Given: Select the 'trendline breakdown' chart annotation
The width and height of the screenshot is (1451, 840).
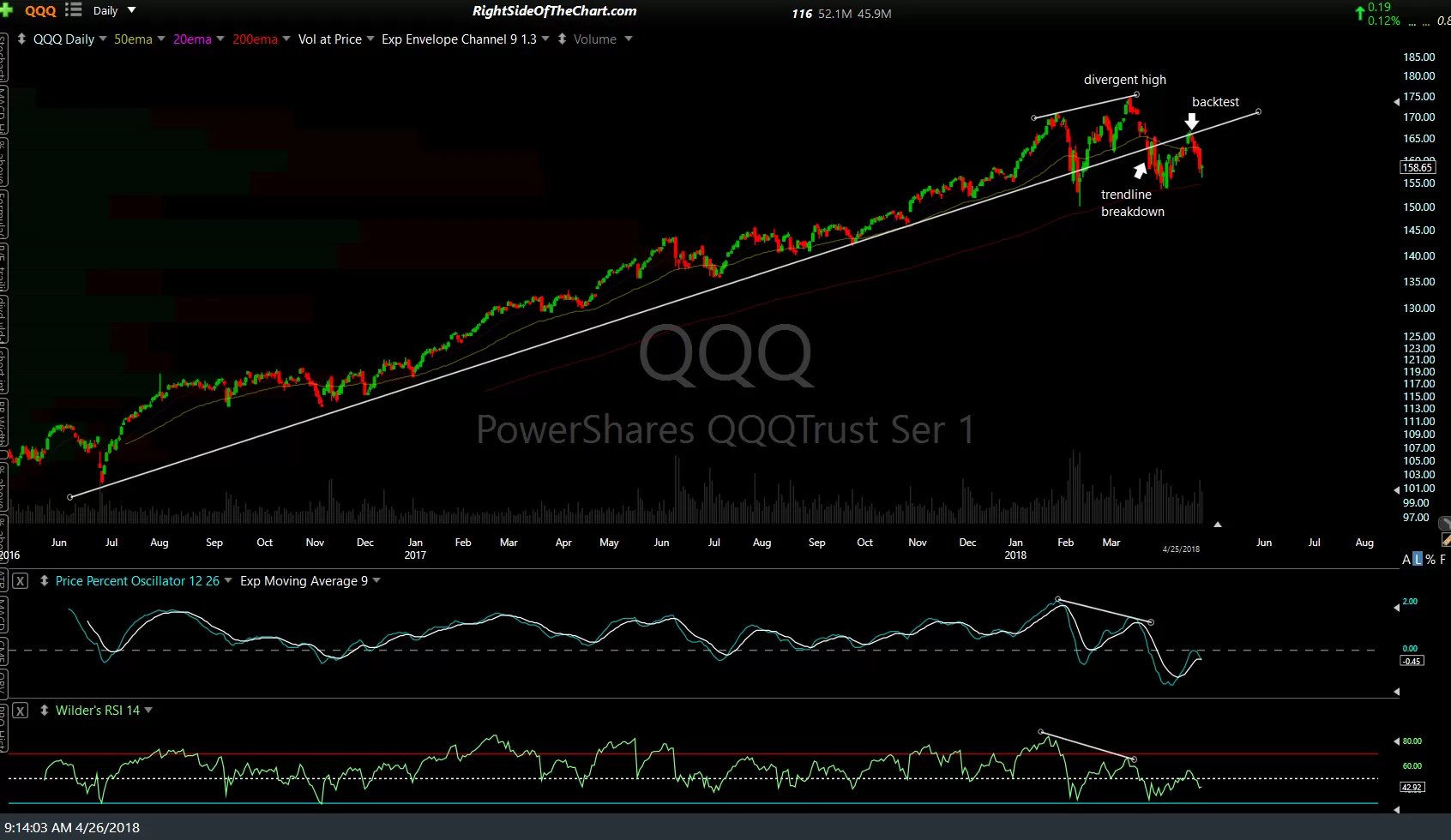Looking at the screenshot, I should pyautogui.click(x=1132, y=203).
